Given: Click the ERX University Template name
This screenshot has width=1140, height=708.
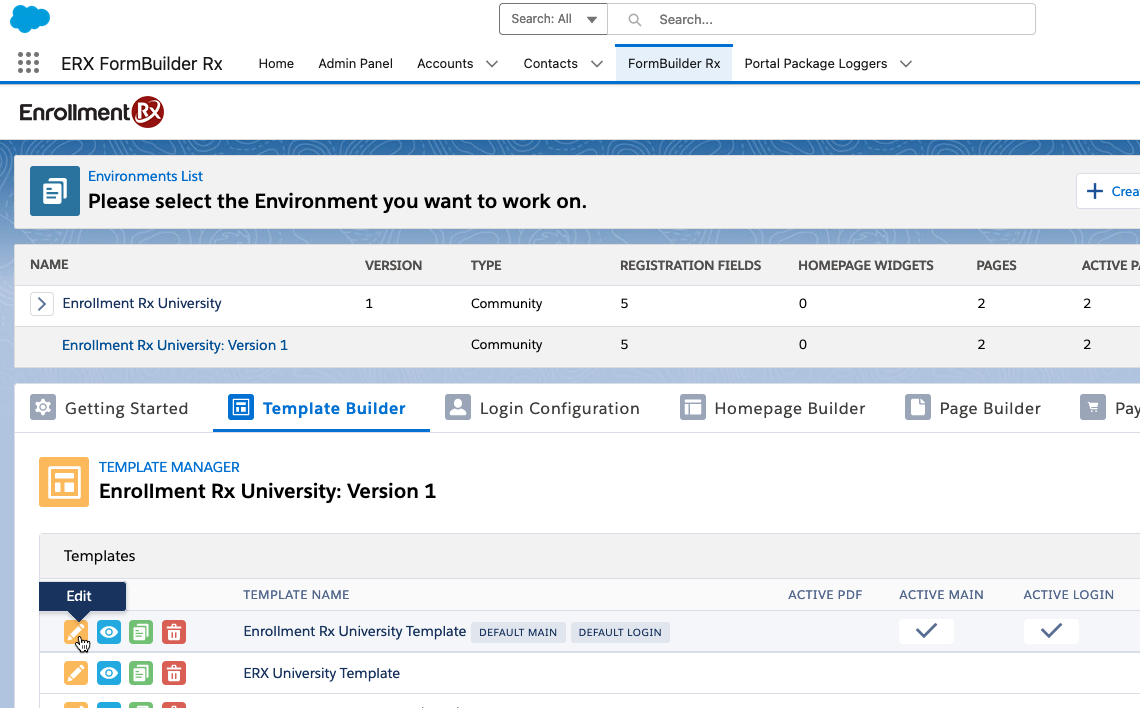Looking at the screenshot, I should tap(321, 673).
